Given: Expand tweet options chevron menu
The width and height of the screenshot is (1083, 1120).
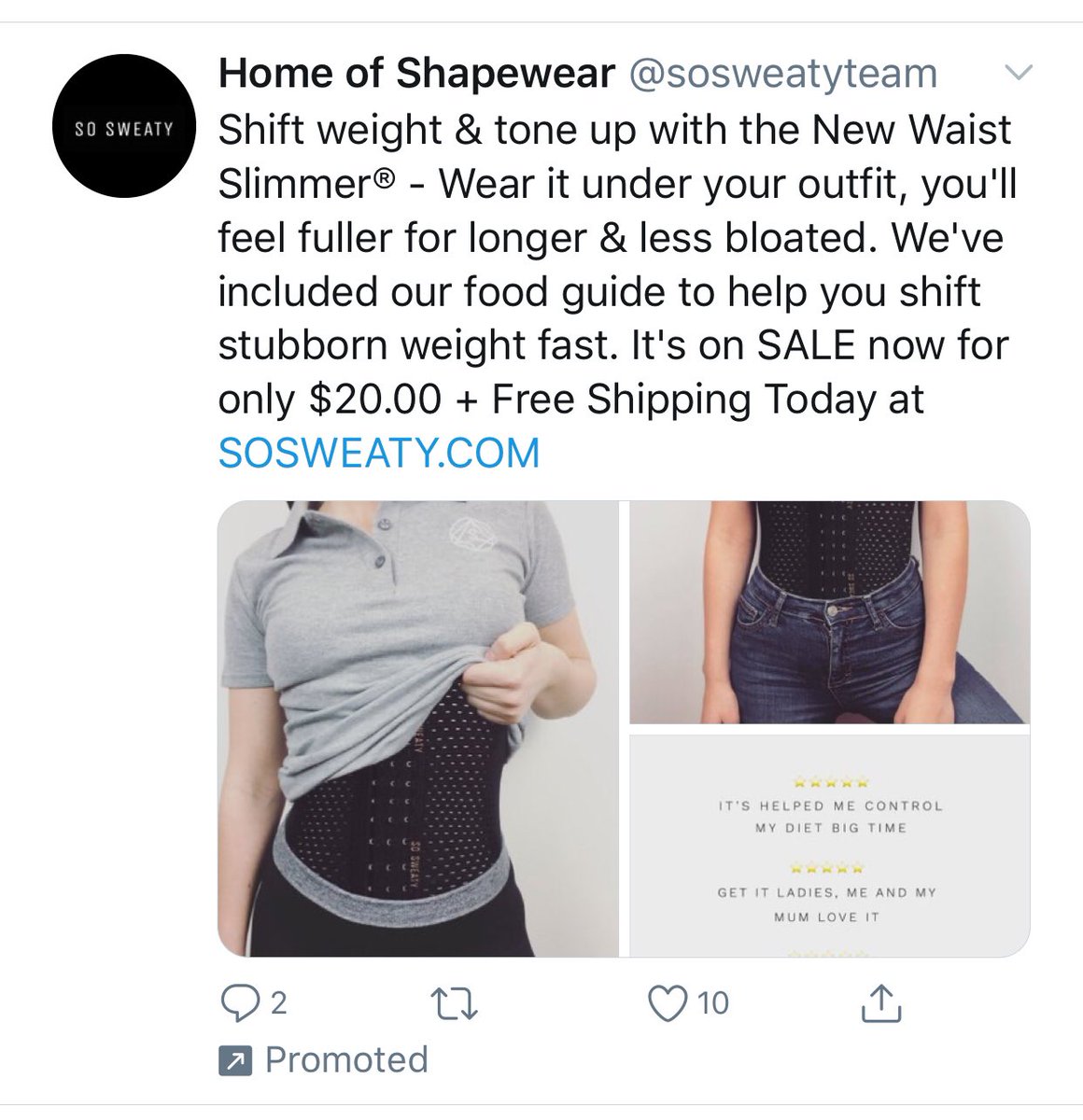Looking at the screenshot, I should click(x=1018, y=73).
